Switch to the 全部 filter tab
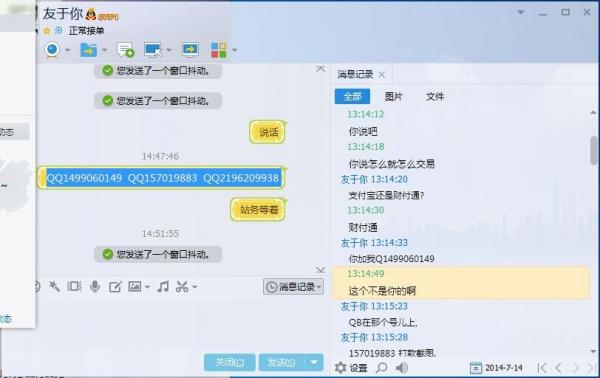 [x=352, y=96]
